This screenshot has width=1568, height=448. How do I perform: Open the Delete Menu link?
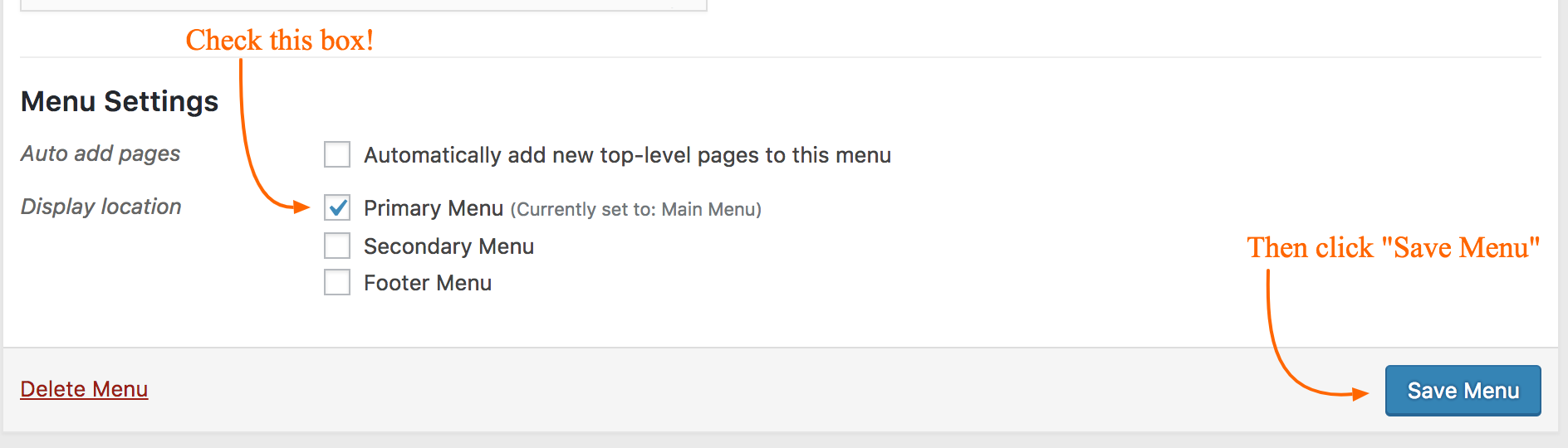[x=84, y=389]
